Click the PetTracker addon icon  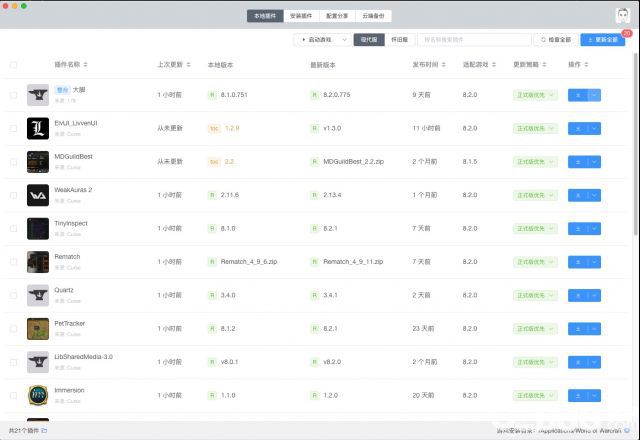coord(38,328)
